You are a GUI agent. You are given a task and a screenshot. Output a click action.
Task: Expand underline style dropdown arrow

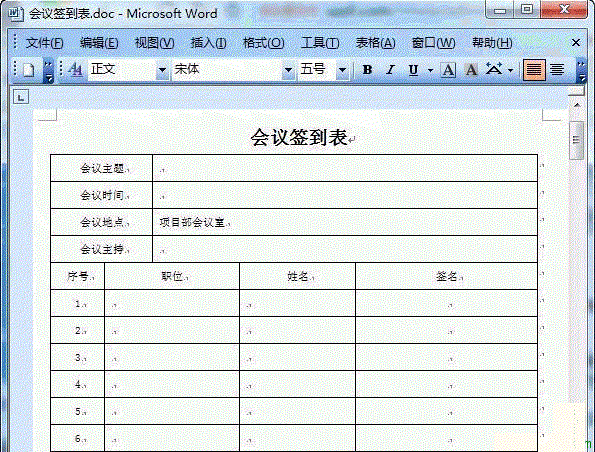(430, 70)
